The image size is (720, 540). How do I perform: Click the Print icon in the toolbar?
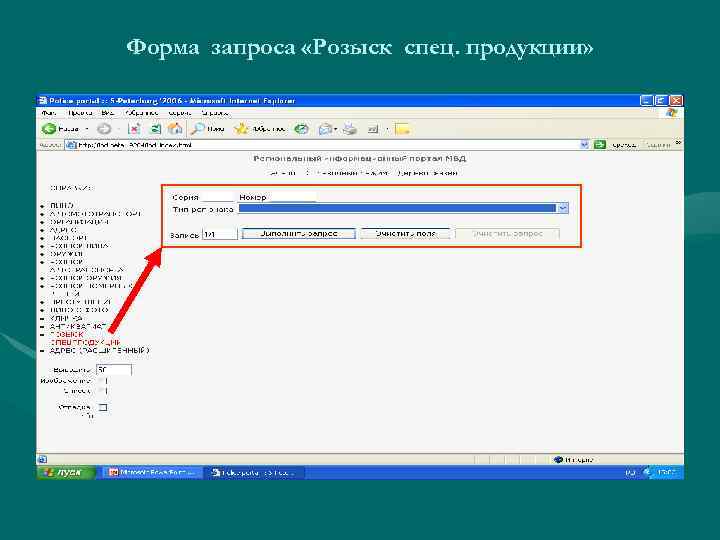[x=350, y=129]
